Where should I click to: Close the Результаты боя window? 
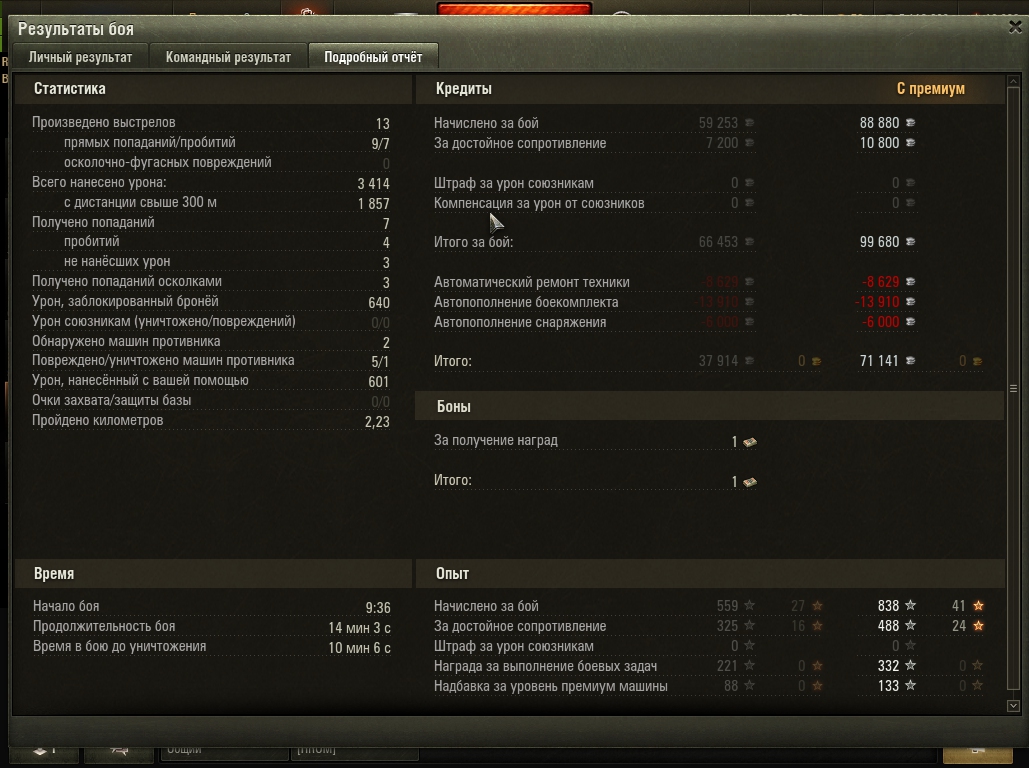pyautogui.click(x=1015, y=27)
